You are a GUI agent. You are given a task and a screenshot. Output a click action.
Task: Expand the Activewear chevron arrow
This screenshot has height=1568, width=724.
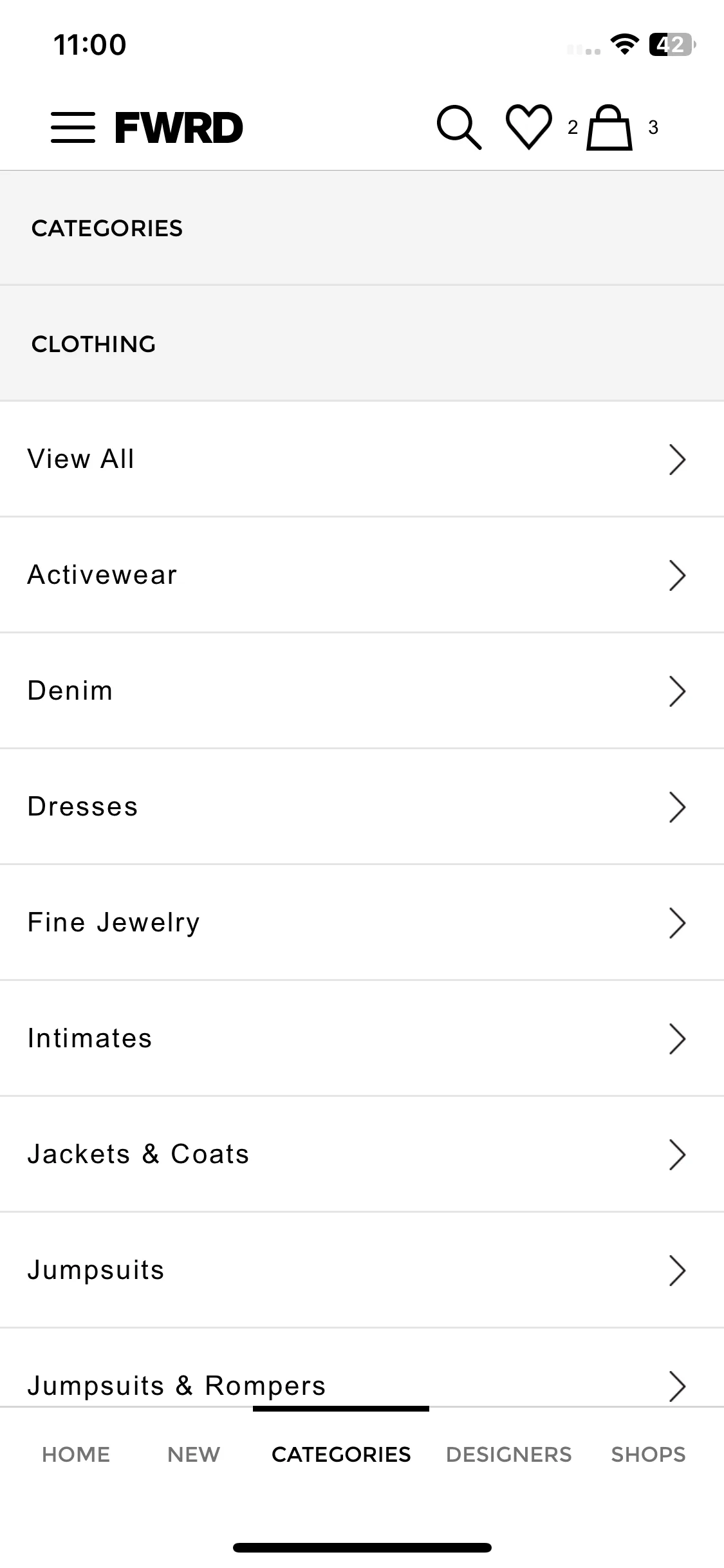tap(677, 575)
